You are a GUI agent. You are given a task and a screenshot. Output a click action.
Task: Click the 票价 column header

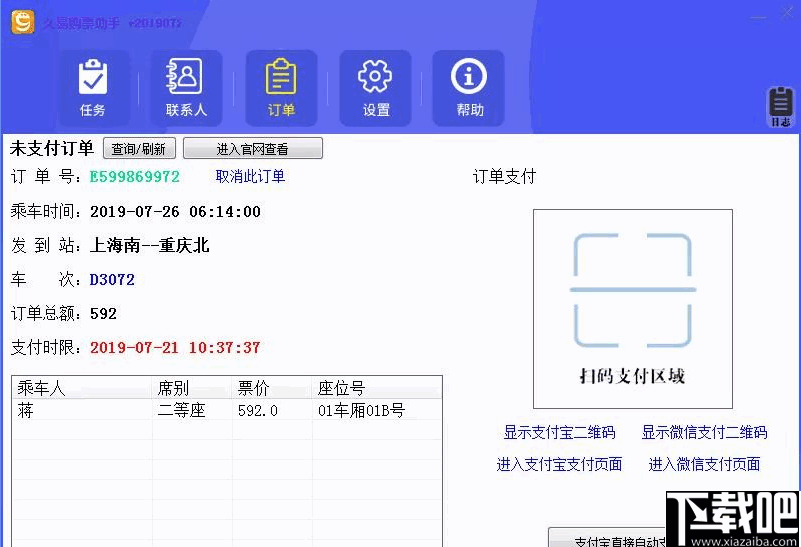272,388
